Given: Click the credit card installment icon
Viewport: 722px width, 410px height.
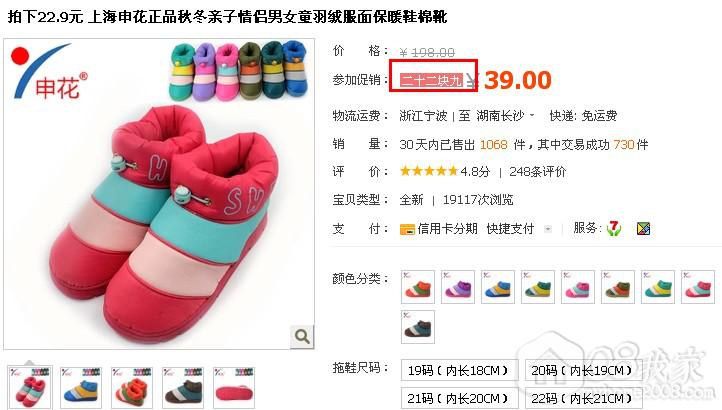Looking at the screenshot, I should (407, 229).
